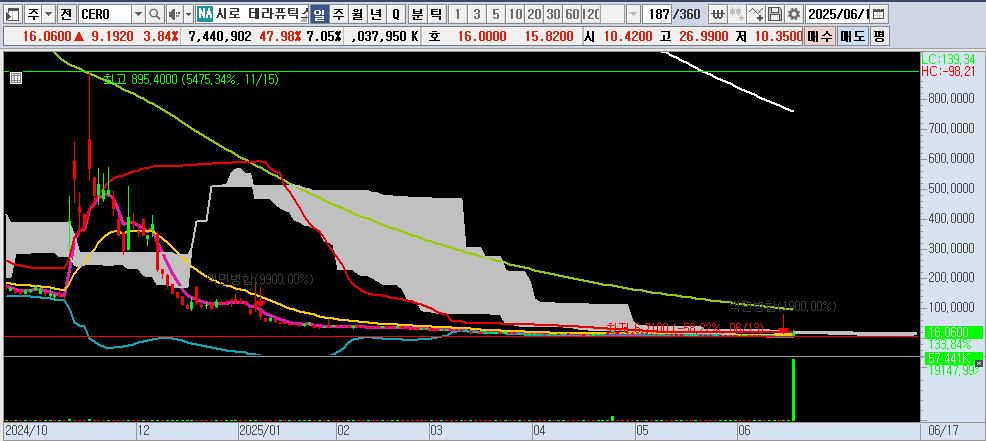This screenshot has height=441, width=986.
Task: Choose the 30 interval button
Action: tap(553, 13)
